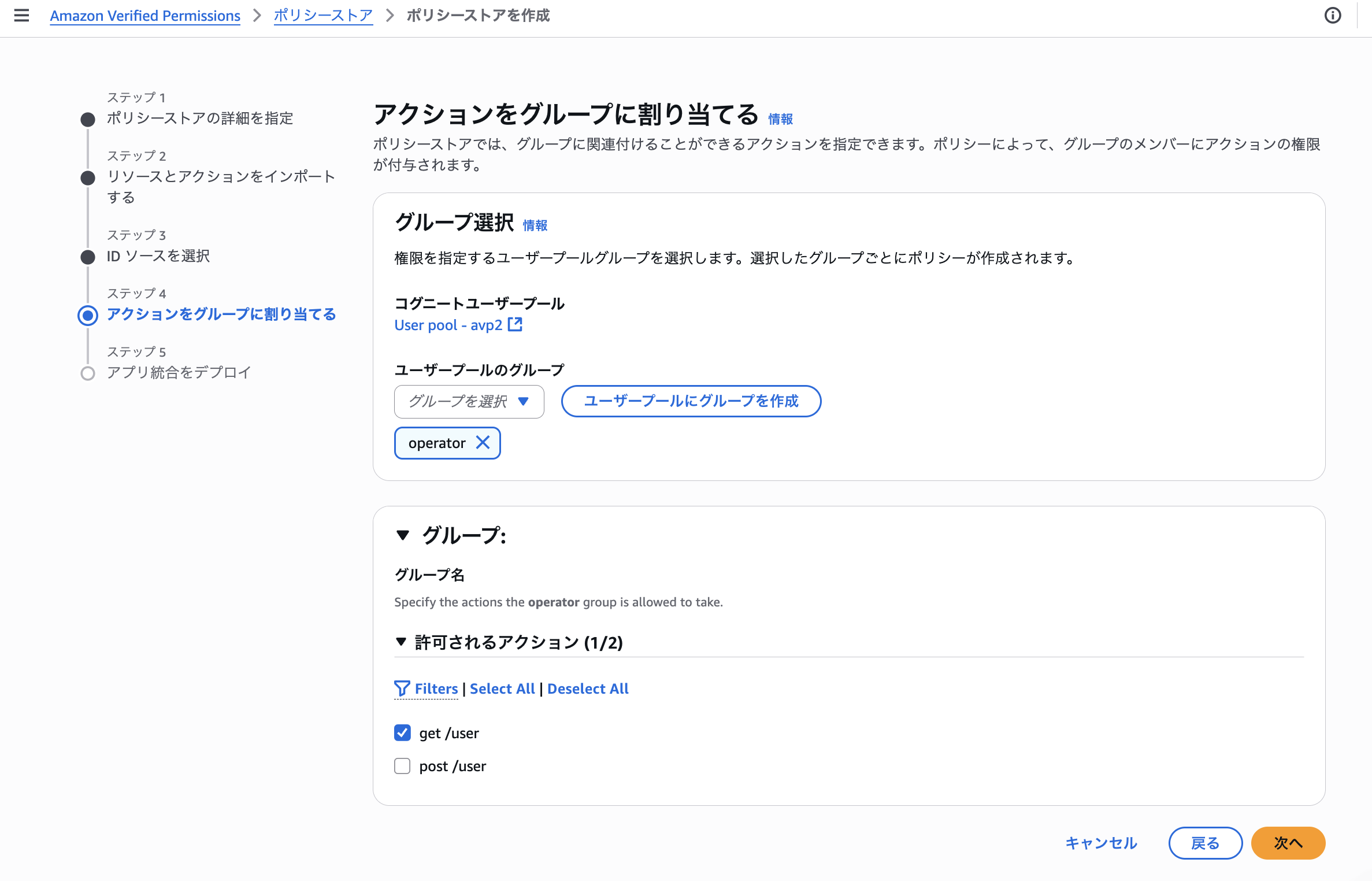Open the グループを選択 dropdown

468,401
